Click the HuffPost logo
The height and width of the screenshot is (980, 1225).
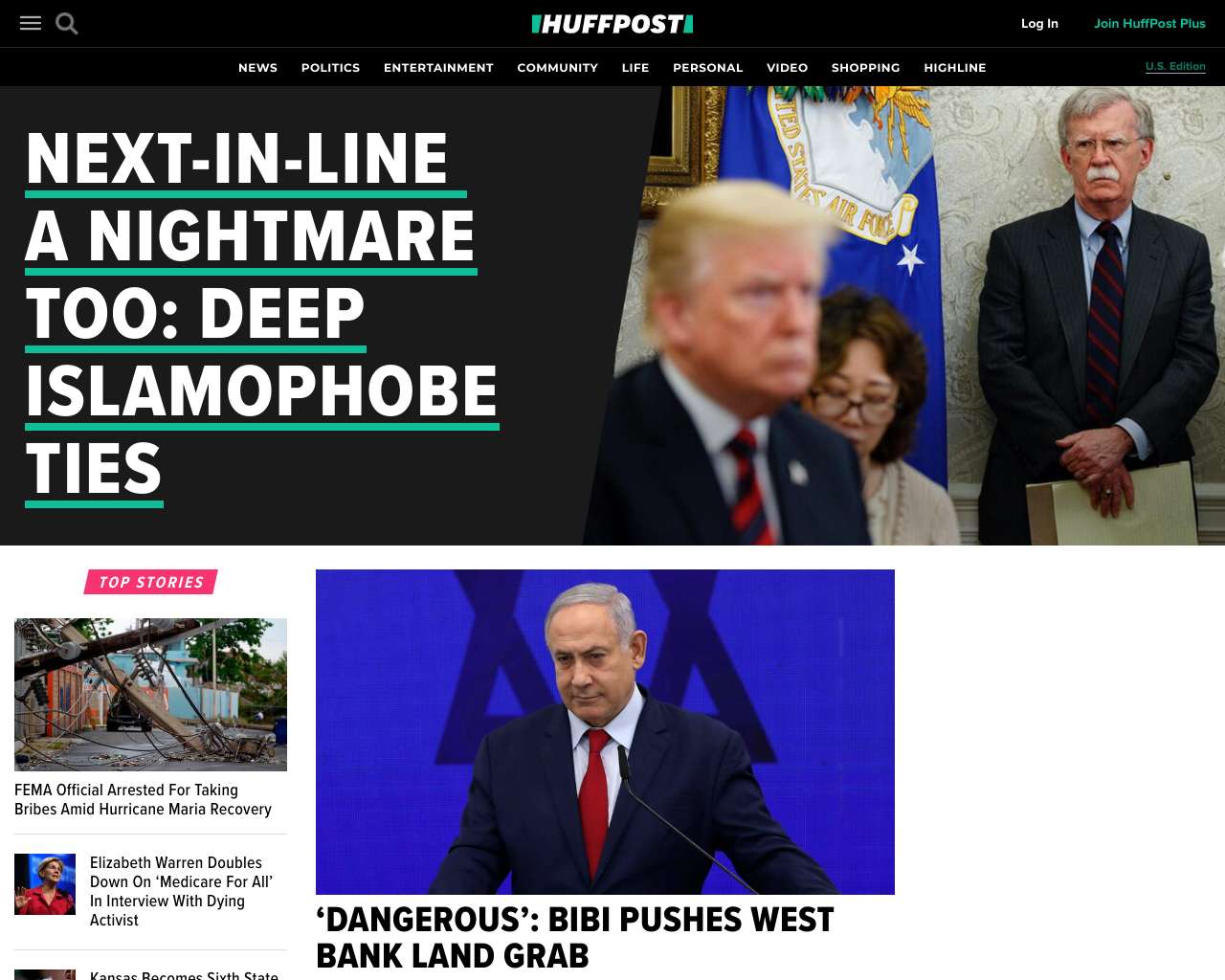tap(612, 24)
